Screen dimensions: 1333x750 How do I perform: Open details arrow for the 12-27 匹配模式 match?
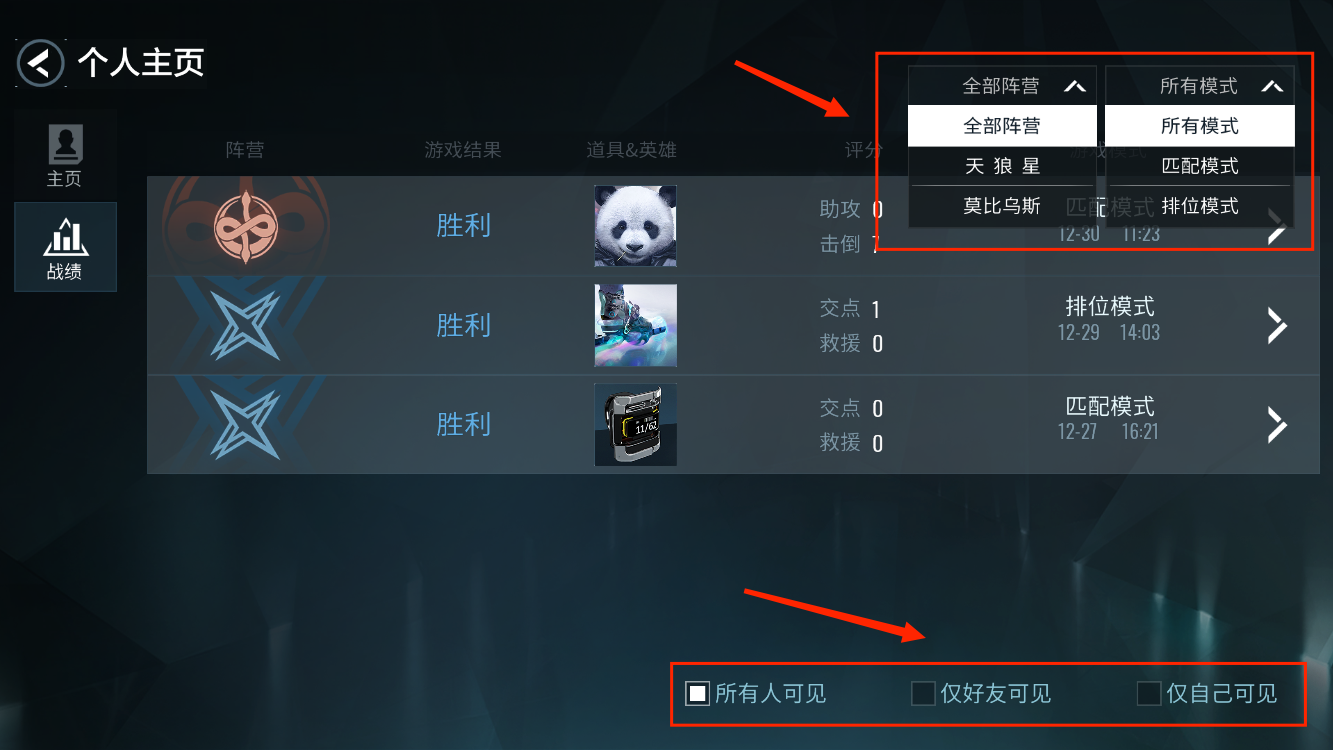tap(1277, 424)
